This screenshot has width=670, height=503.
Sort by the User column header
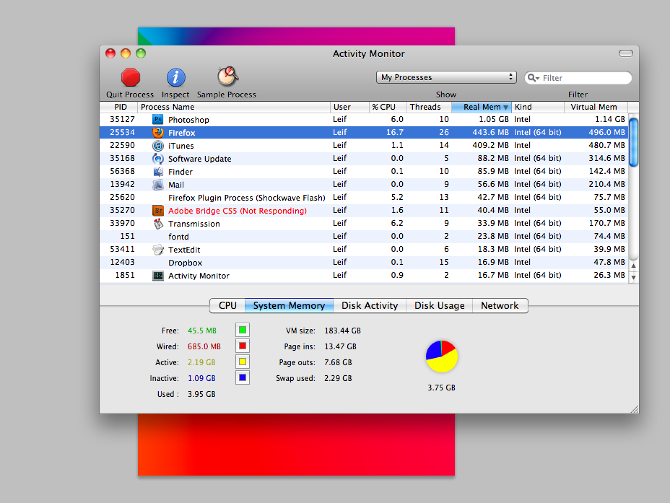pos(350,107)
